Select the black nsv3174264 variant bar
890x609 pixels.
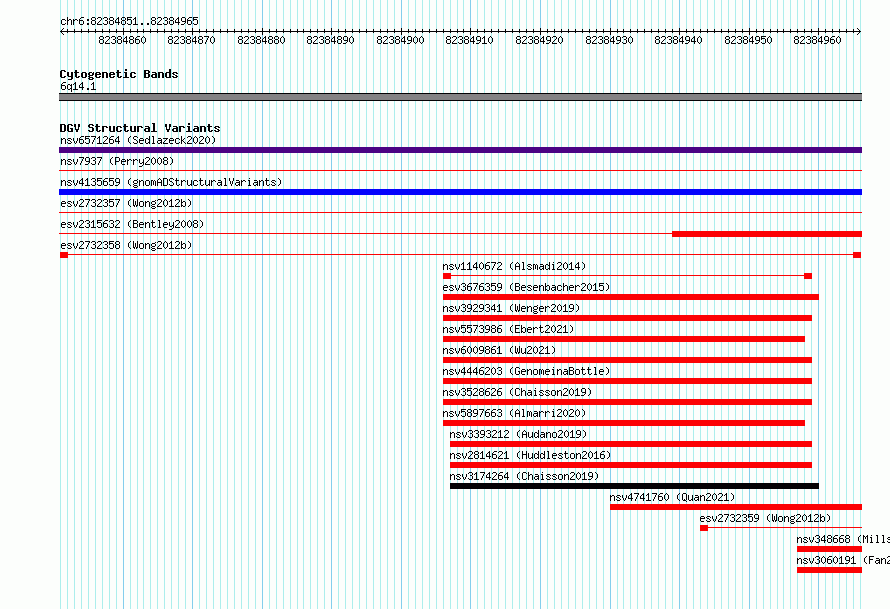click(634, 486)
